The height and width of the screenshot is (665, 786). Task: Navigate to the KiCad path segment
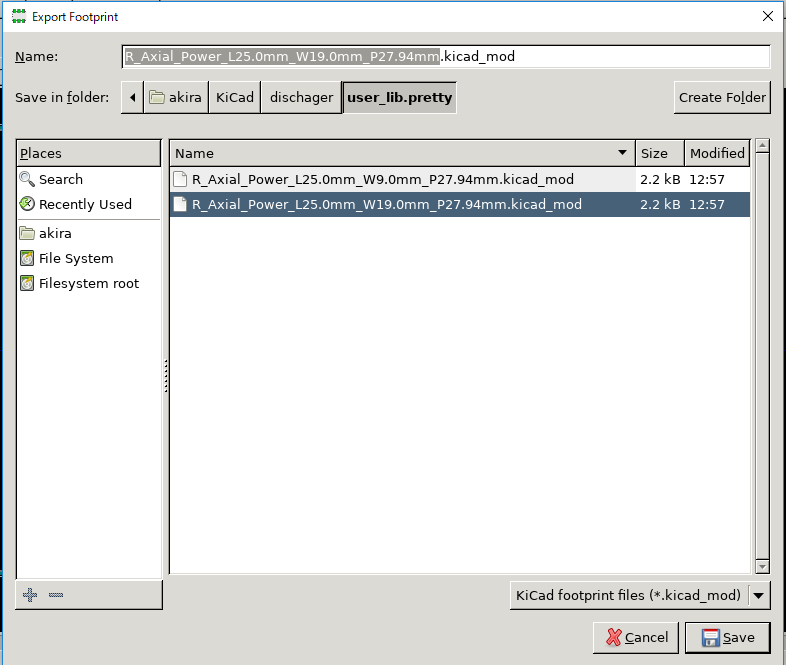[235, 98]
